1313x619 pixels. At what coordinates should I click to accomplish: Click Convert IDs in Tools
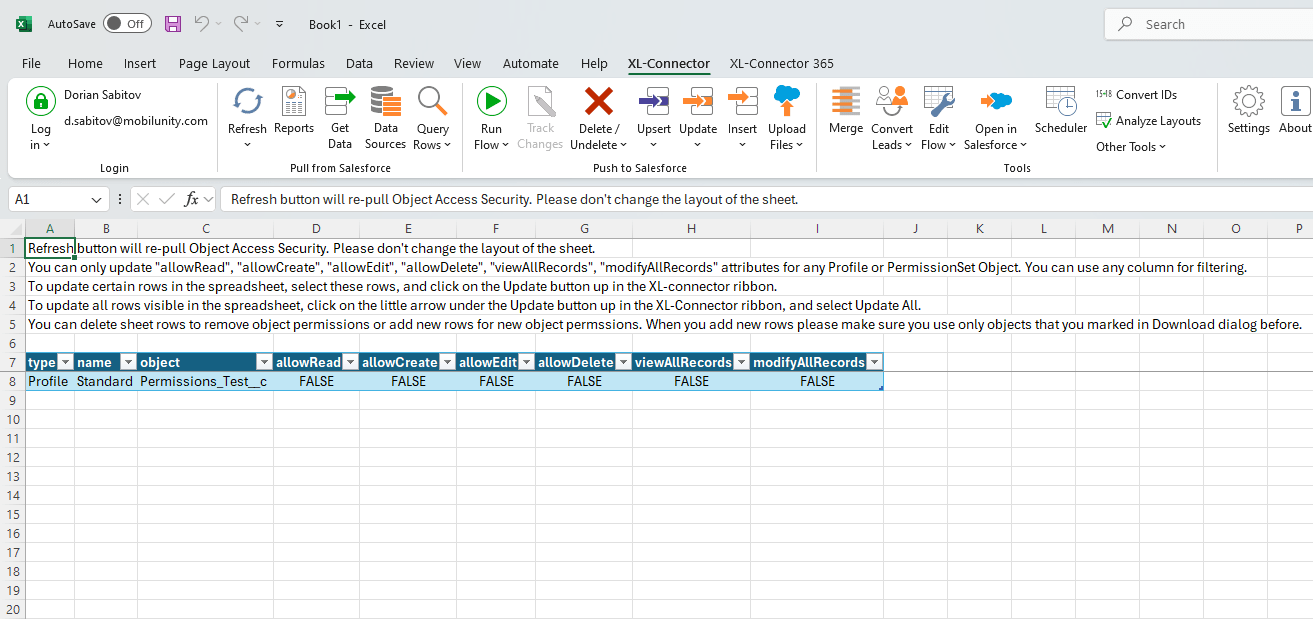click(x=1136, y=95)
